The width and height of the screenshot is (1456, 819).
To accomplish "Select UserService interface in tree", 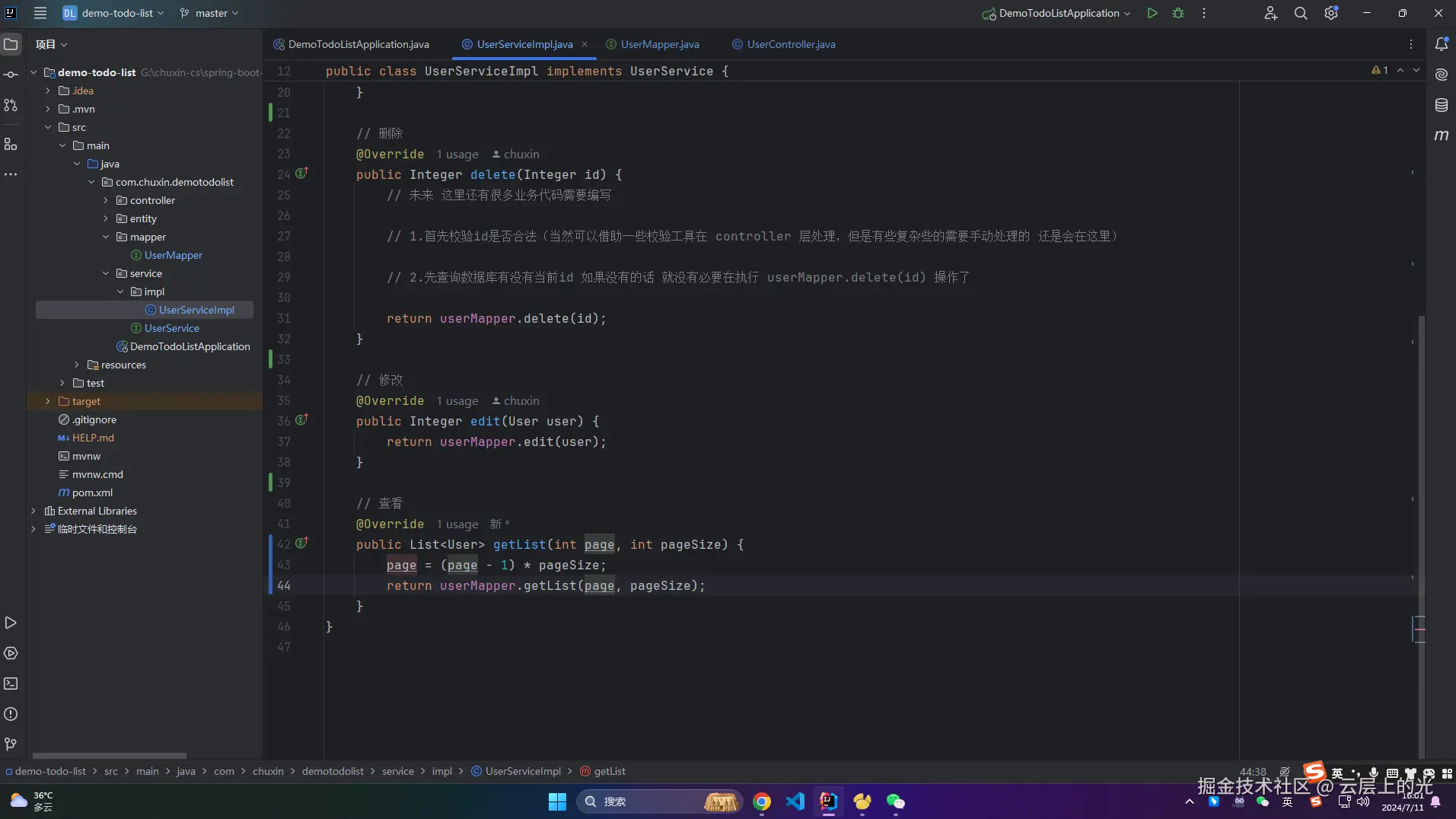I will coord(172,328).
